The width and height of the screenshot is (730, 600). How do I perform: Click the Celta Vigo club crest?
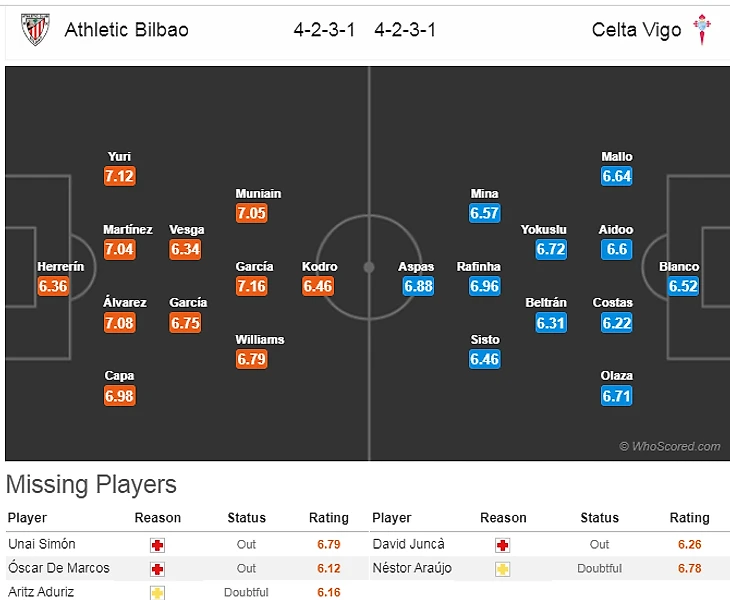point(704,30)
